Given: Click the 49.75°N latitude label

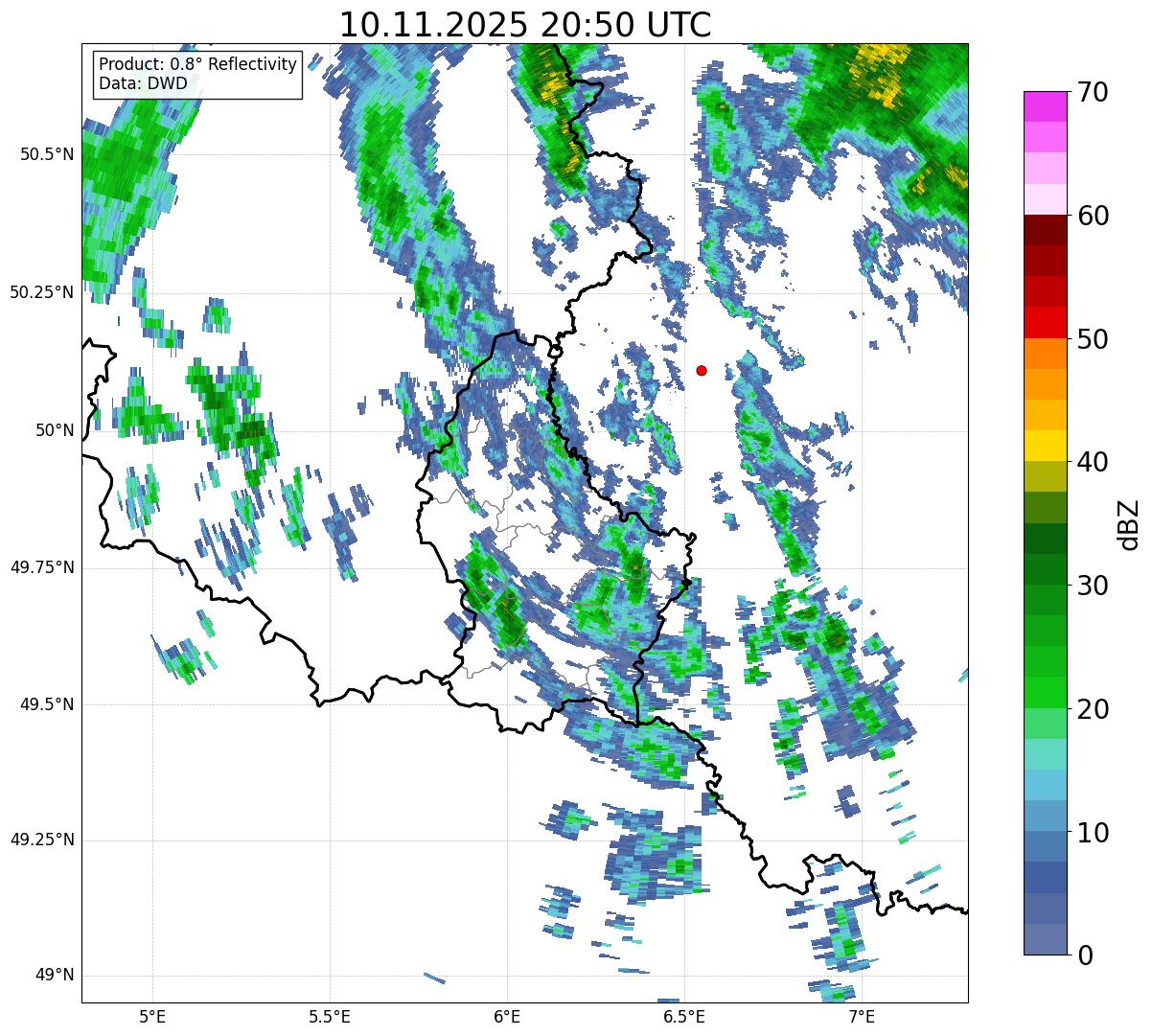Looking at the screenshot, I should point(42,567).
